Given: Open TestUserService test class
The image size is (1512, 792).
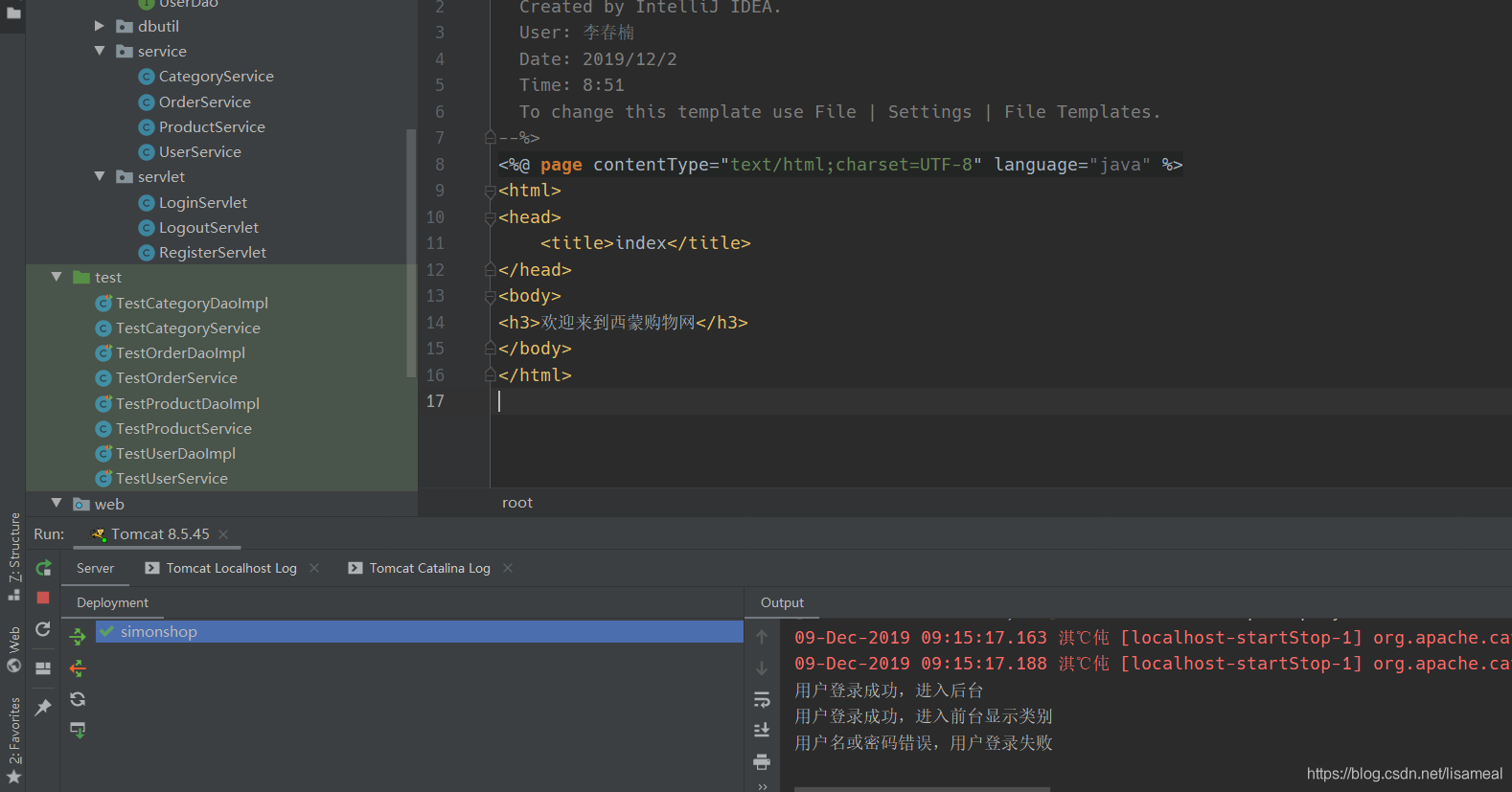Looking at the screenshot, I should coord(172,478).
